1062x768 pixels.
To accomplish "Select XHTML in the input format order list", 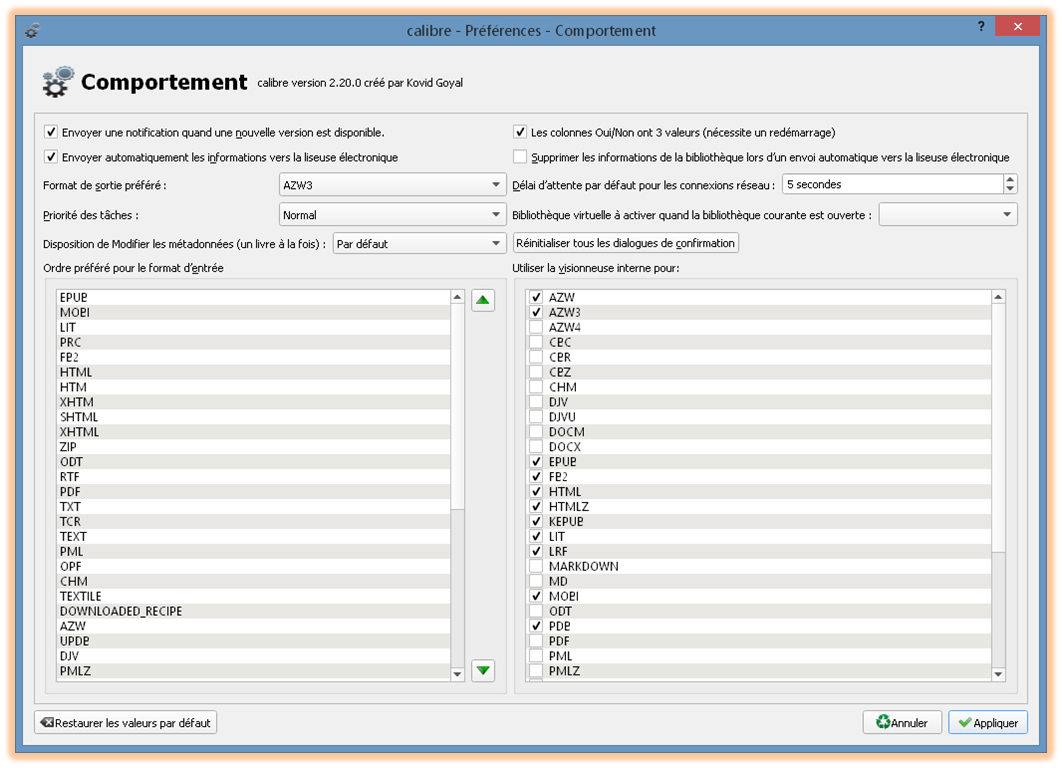I will [254, 431].
